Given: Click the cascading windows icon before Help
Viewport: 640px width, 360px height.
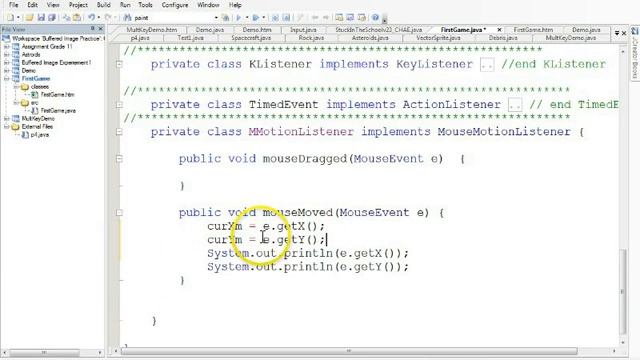Looking at the screenshot, I should click(x=362, y=18).
